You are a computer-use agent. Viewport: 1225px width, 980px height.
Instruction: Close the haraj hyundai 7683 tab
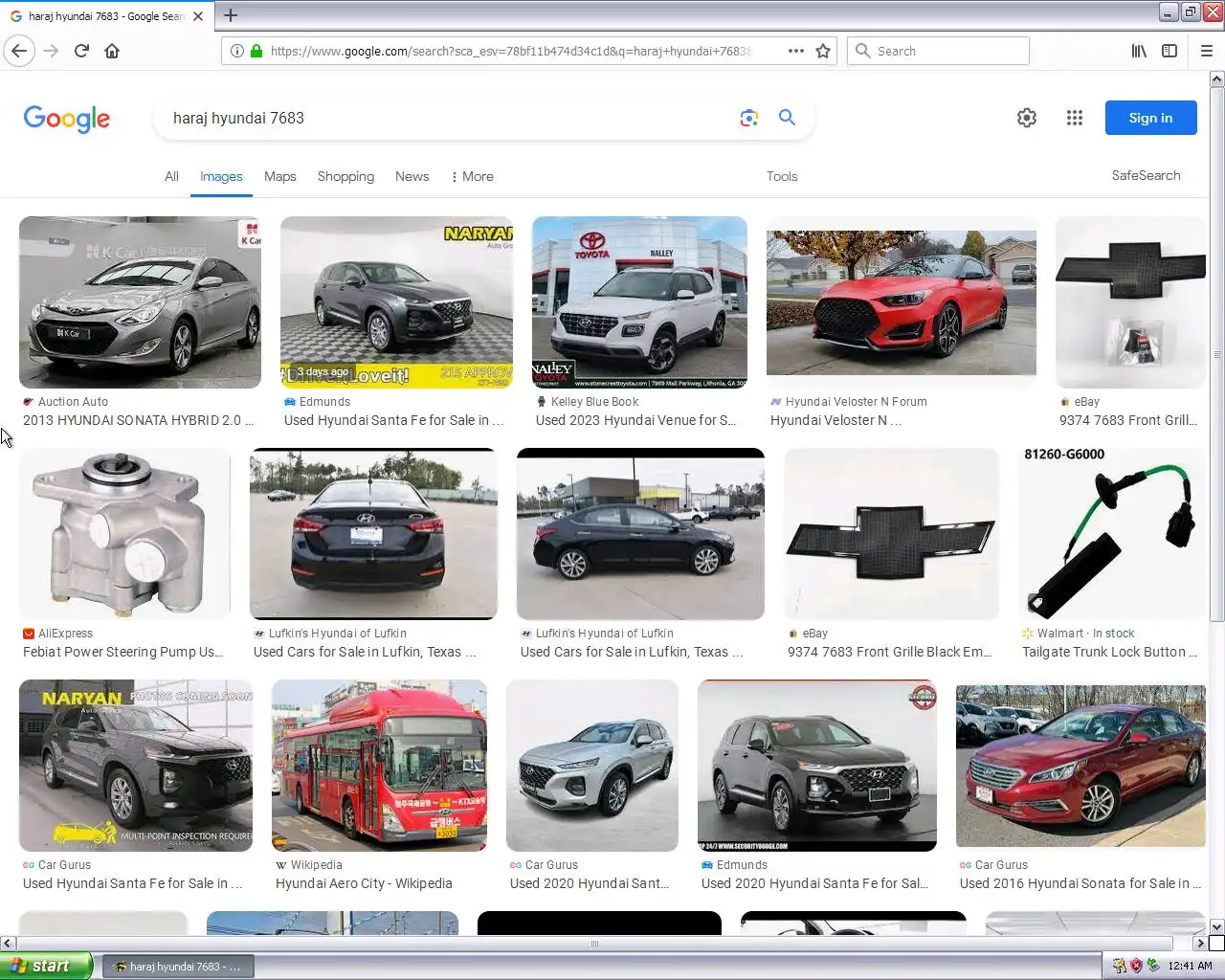pos(198,16)
